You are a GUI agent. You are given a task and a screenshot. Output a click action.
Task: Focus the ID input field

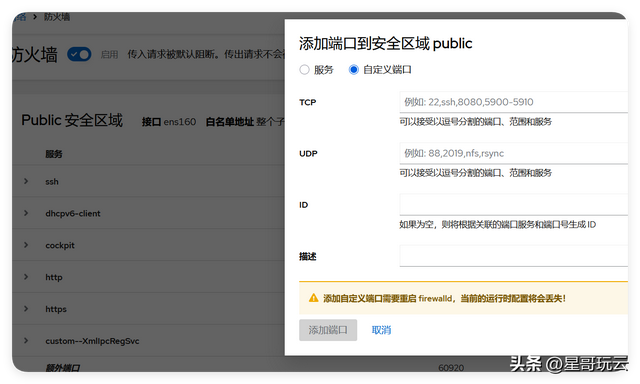pos(513,204)
